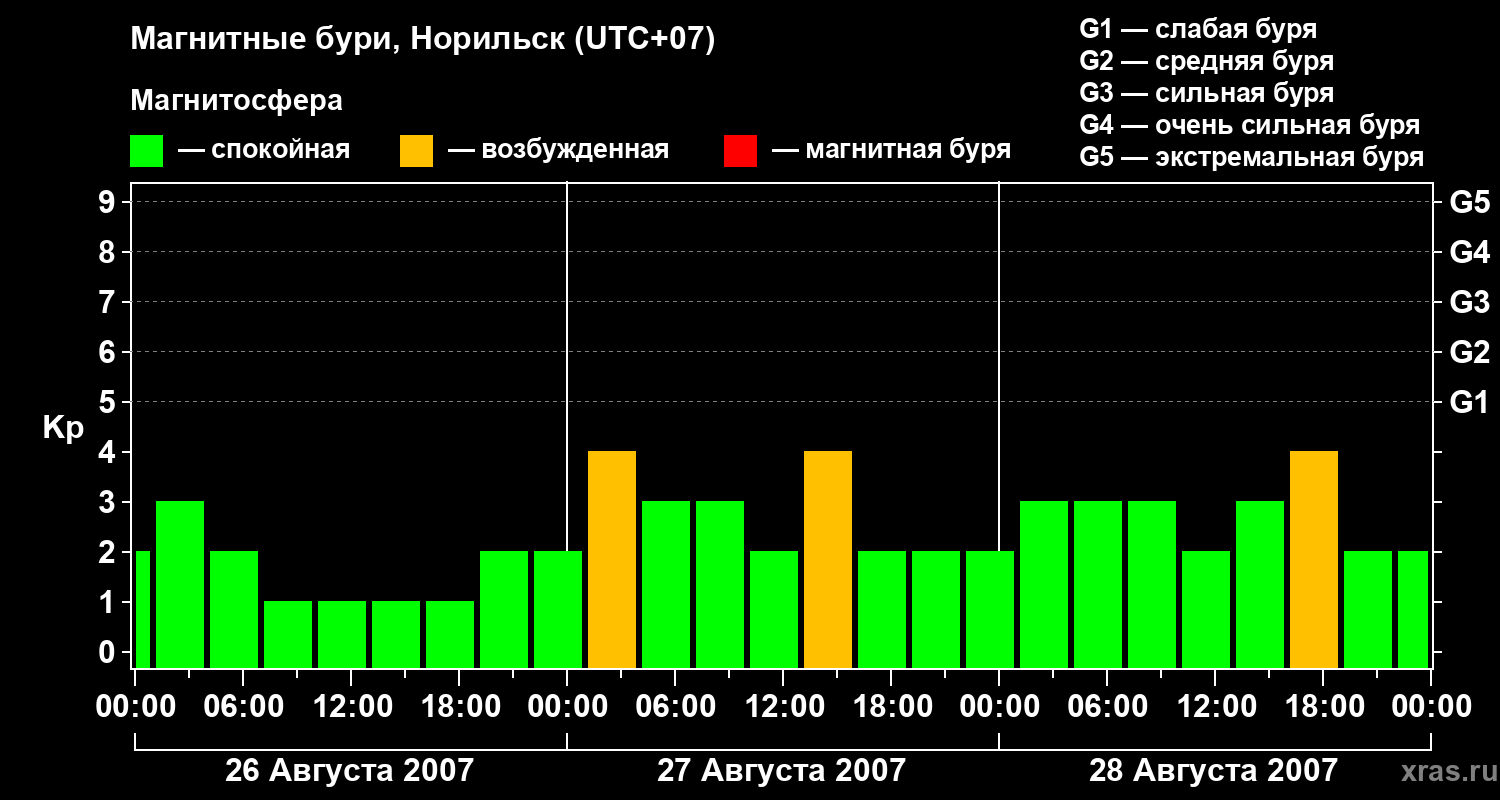The image size is (1500, 800).
Task: Click the '18:00' tick label on 28 August
Action: click(1323, 707)
